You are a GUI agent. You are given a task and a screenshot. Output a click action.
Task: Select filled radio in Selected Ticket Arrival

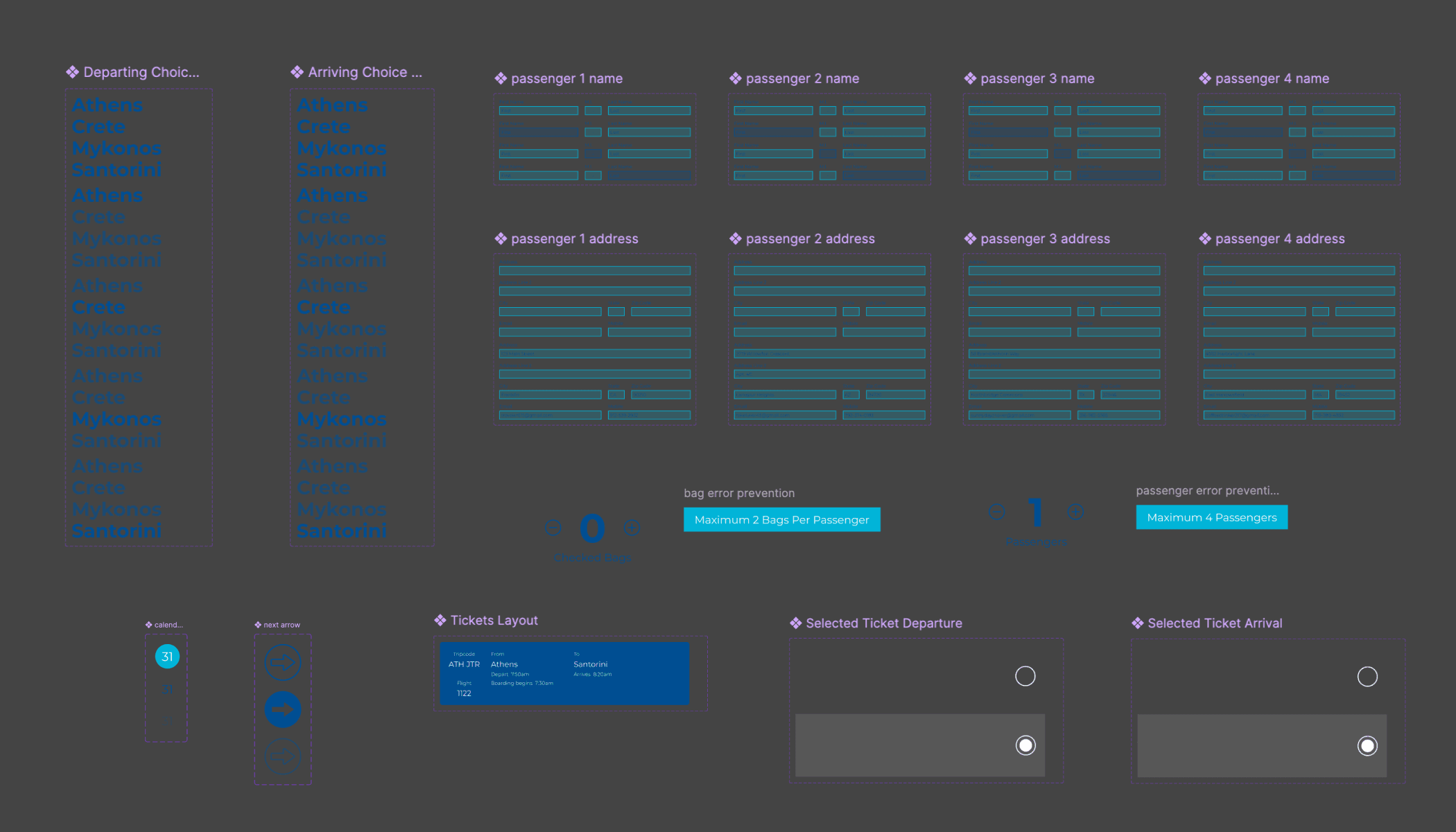pos(1367,746)
